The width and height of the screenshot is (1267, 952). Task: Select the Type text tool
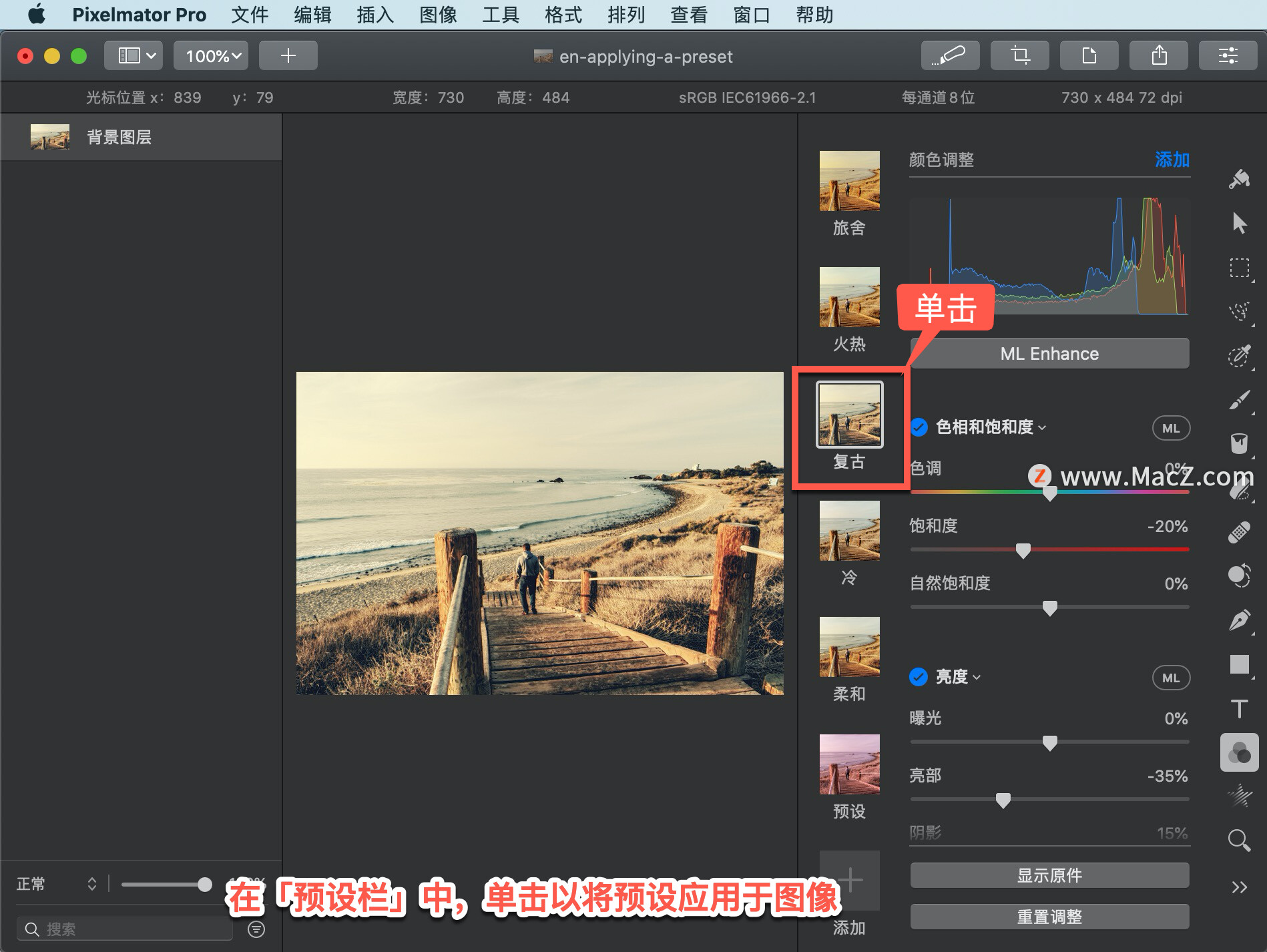tap(1239, 708)
